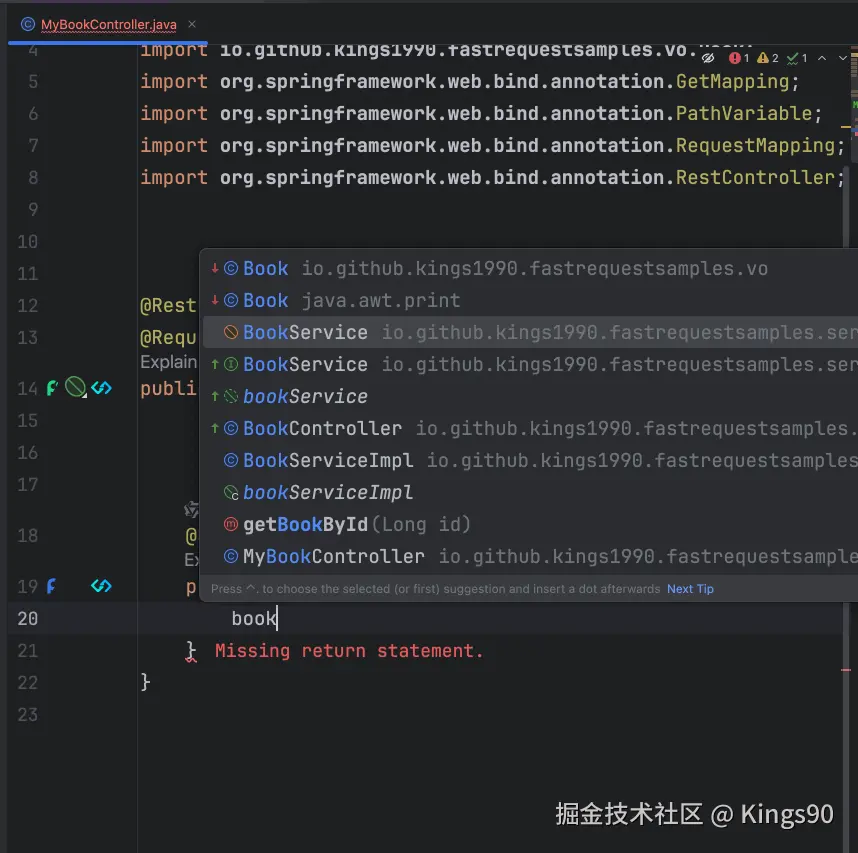Jump to previous highlighted problem arrow

pos(822,58)
